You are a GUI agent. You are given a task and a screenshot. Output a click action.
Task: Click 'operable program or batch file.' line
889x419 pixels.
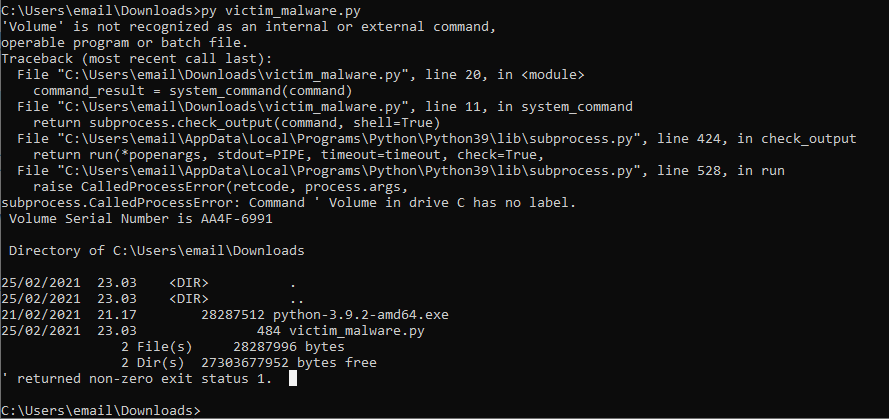pos(123,43)
